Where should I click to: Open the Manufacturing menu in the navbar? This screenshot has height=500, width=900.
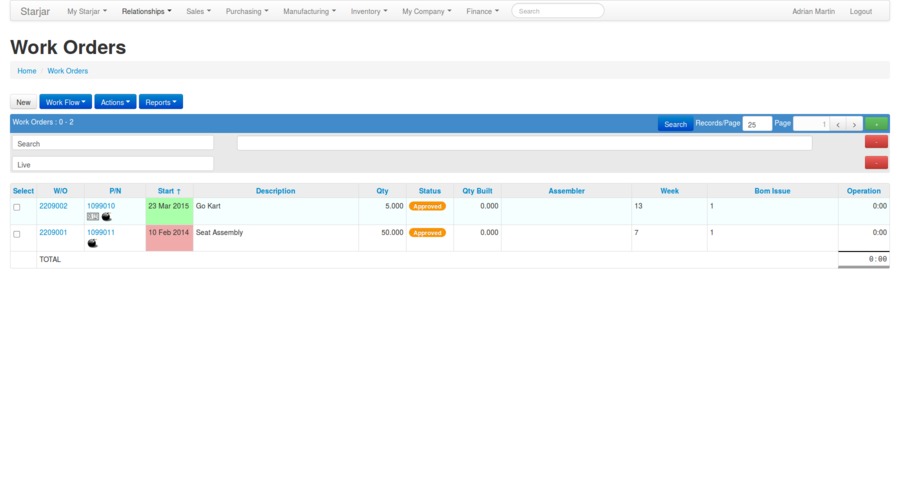coord(309,11)
